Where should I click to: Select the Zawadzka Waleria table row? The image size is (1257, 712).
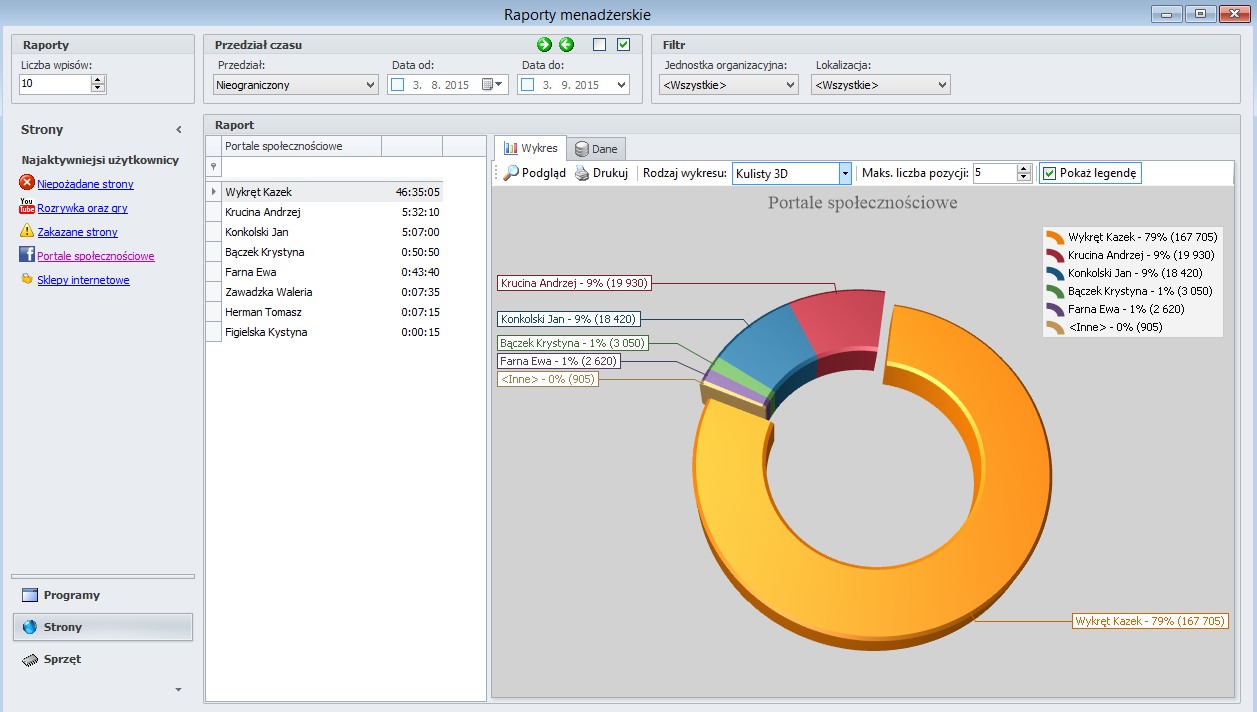332,292
